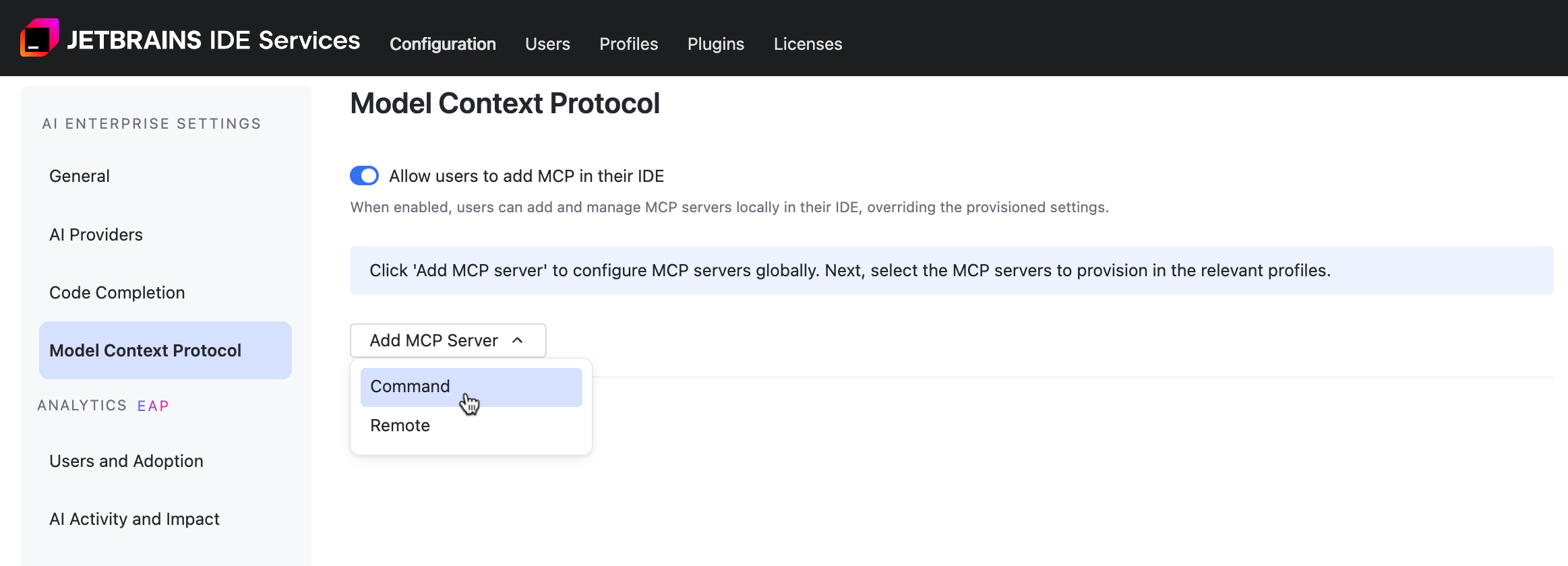Click the EAP label next to Analytics
This screenshot has width=1568, height=566.
(153, 406)
